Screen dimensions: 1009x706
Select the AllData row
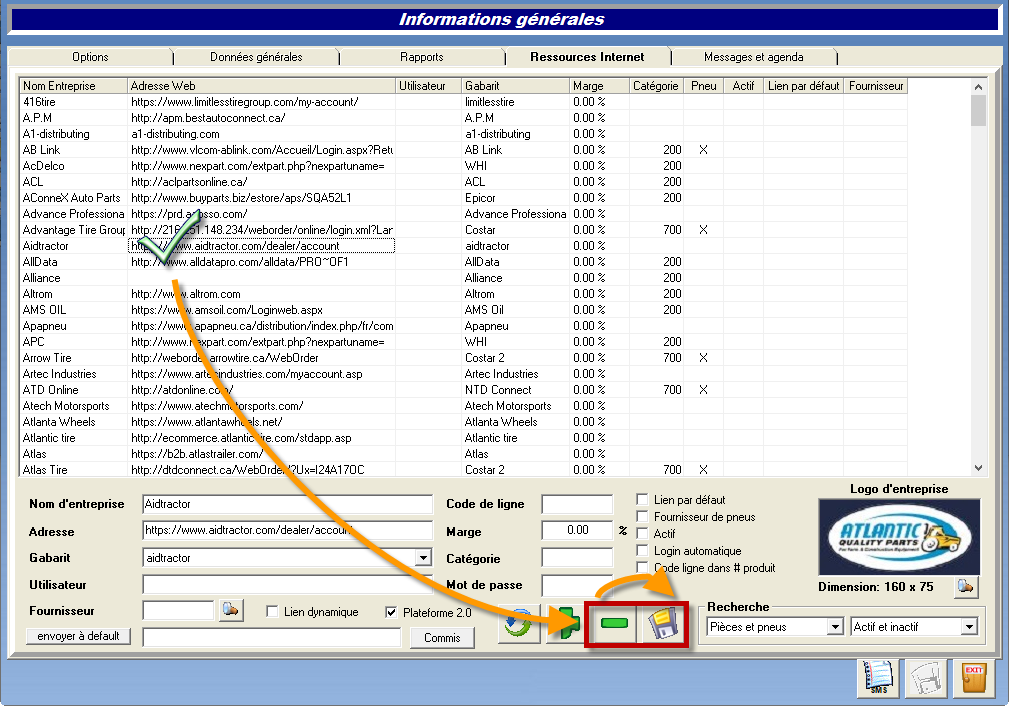[463, 262]
